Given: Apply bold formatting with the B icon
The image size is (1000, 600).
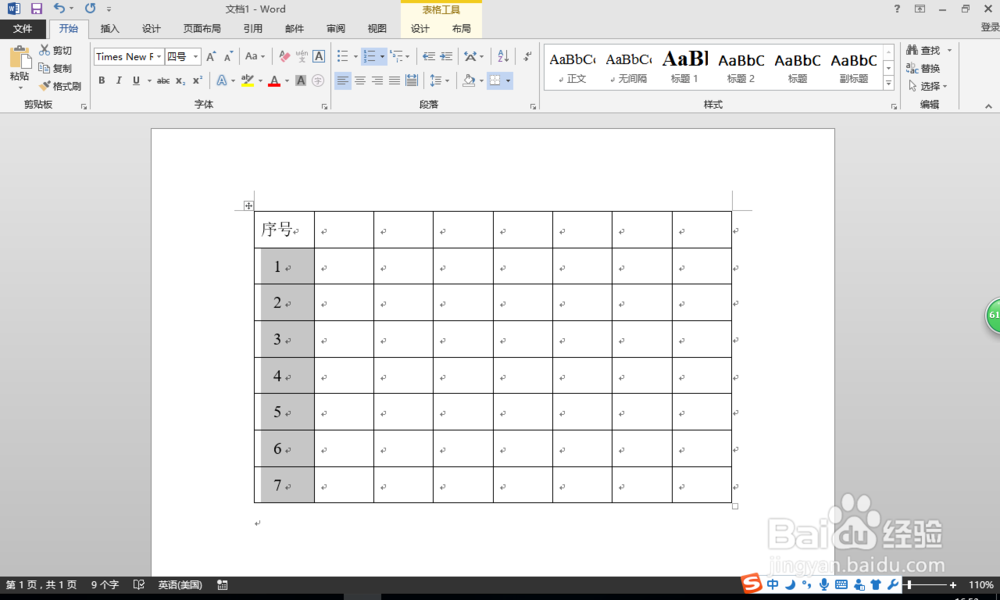Looking at the screenshot, I should (102, 79).
